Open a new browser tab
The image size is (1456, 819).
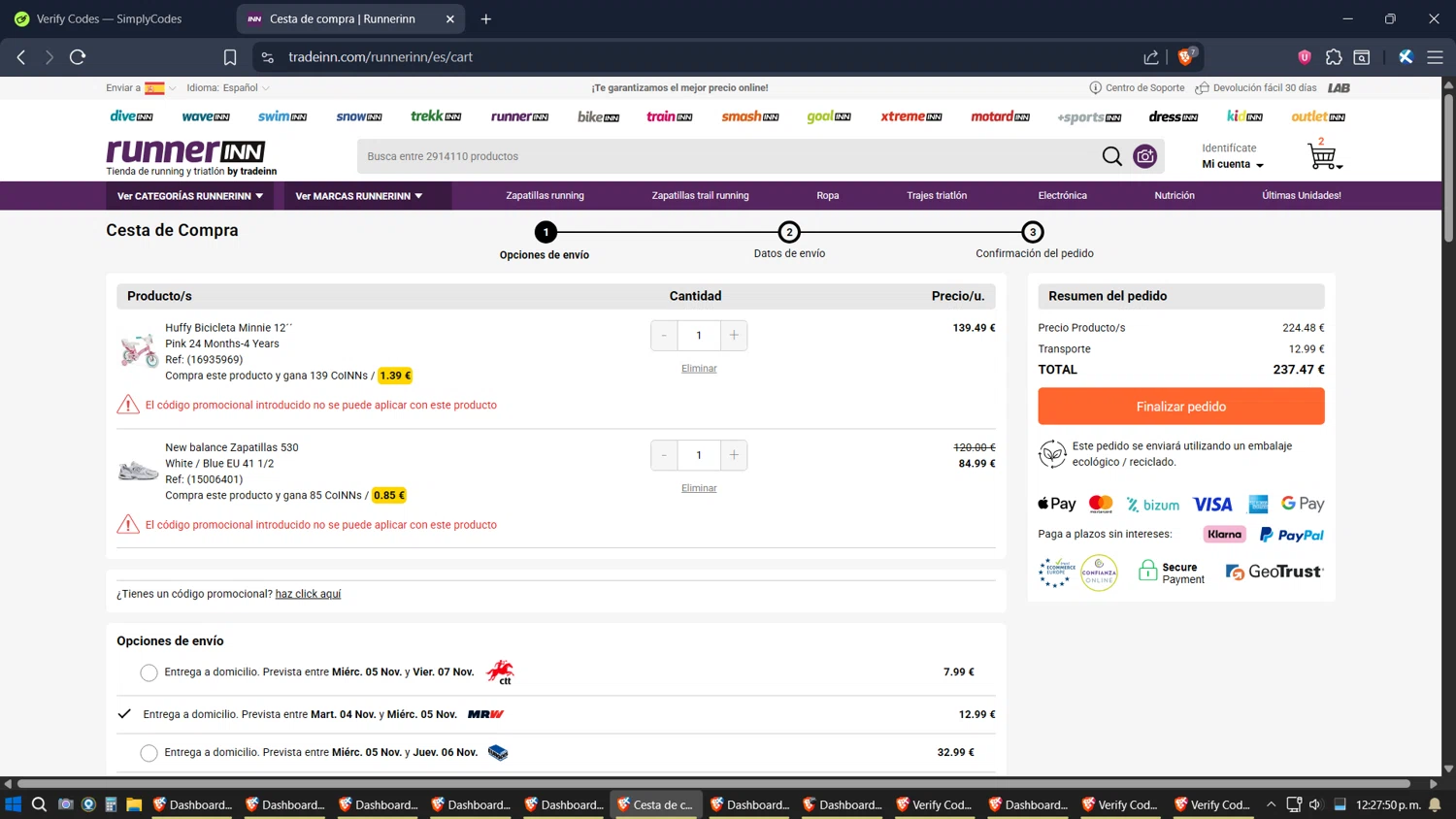tap(486, 18)
